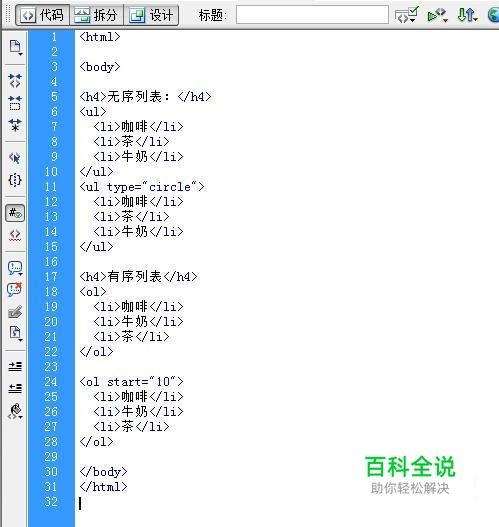Open the Format Source Code menu
The height and width of the screenshot is (527, 499).
tap(15, 411)
